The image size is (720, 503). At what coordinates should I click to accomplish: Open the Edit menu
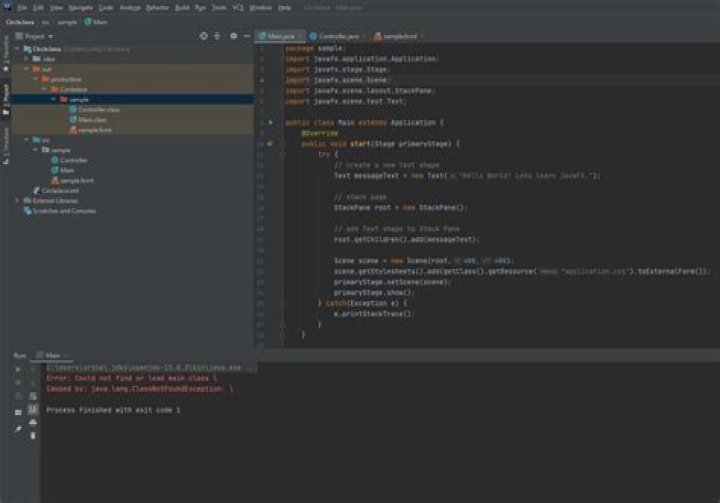(x=38, y=8)
